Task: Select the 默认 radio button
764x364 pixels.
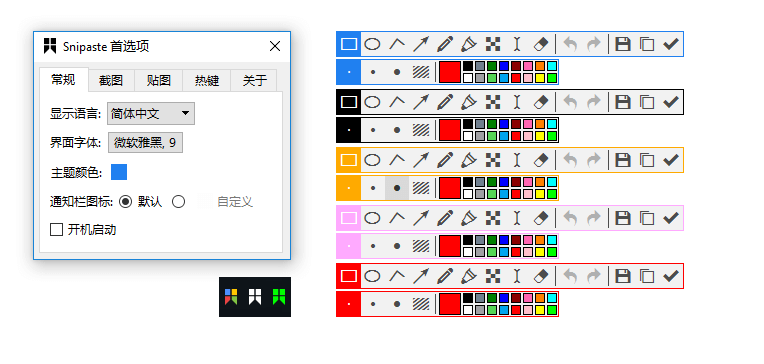Action: tap(125, 201)
